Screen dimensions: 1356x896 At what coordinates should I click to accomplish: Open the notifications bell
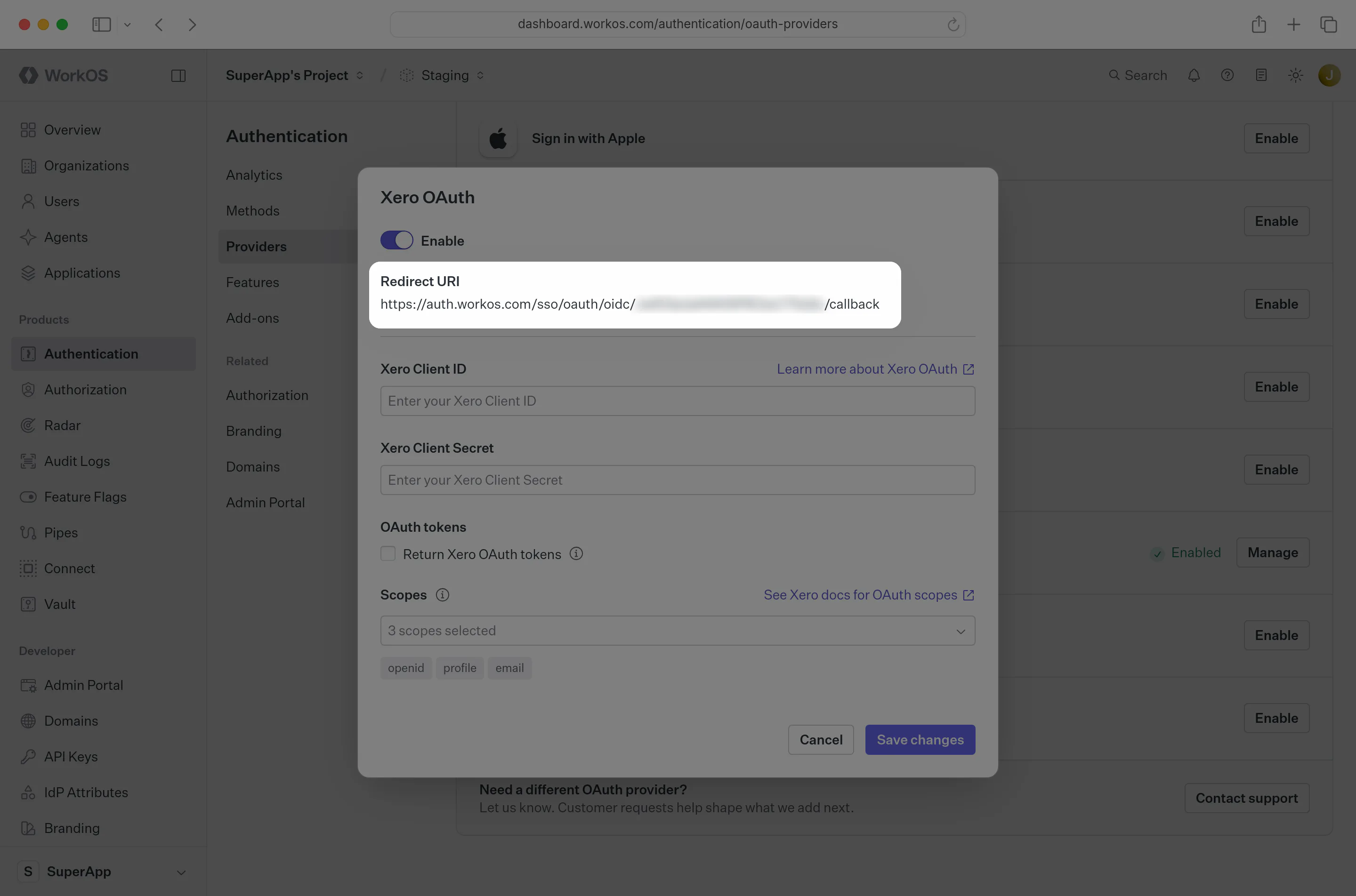1194,75
